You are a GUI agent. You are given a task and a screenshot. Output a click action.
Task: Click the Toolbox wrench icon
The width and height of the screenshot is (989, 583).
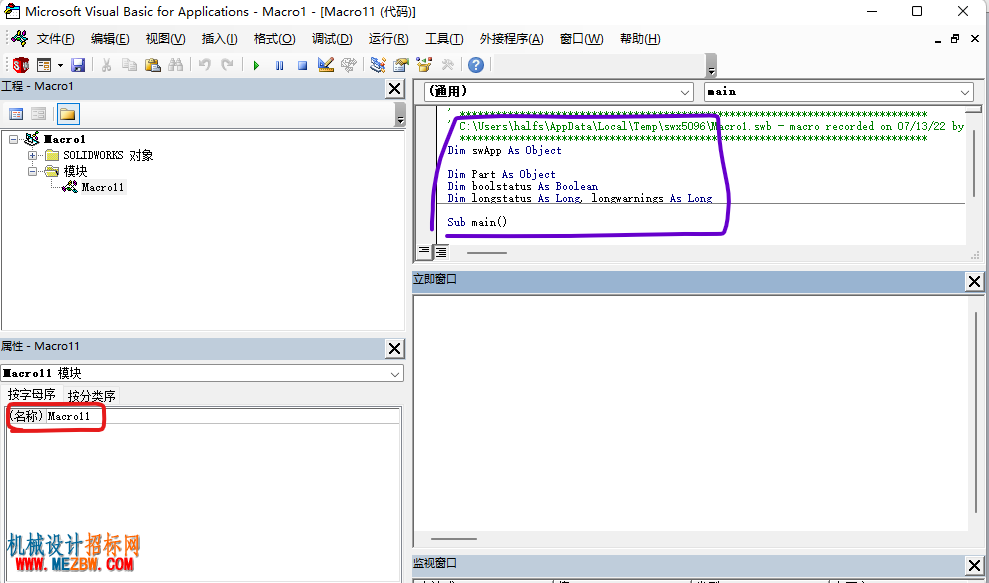coord(447,64)
